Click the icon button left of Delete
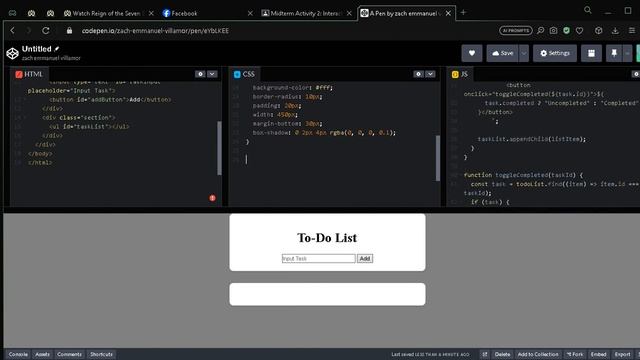The width and height of the screenshot is (640, 360). [484, 354]
